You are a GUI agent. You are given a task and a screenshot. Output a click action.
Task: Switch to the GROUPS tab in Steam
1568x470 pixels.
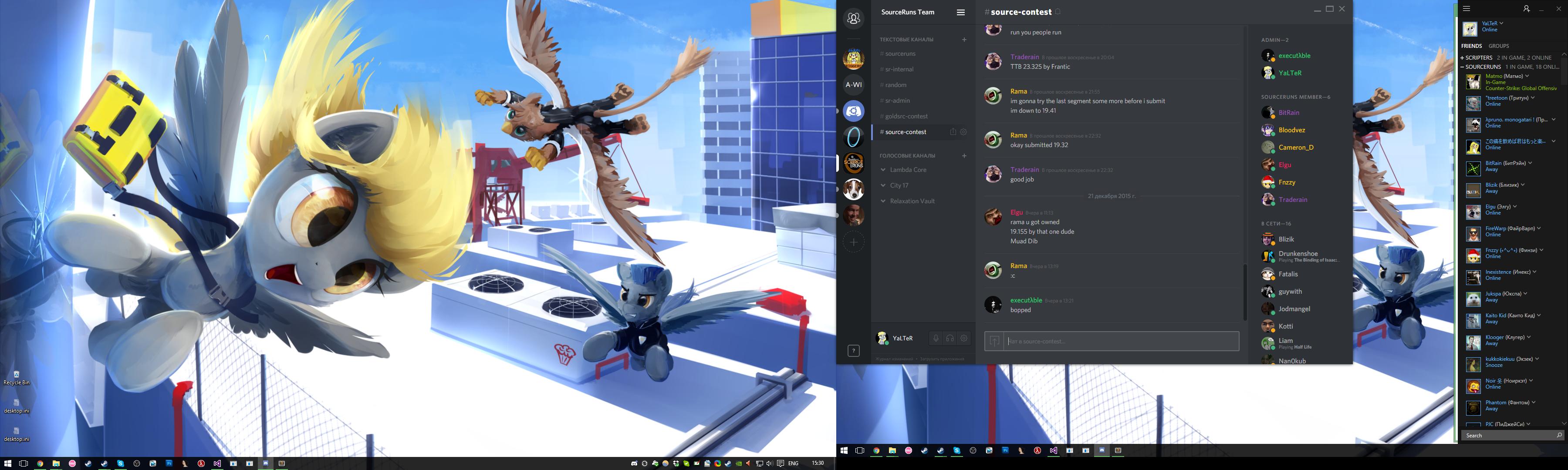click(1499, 46)
